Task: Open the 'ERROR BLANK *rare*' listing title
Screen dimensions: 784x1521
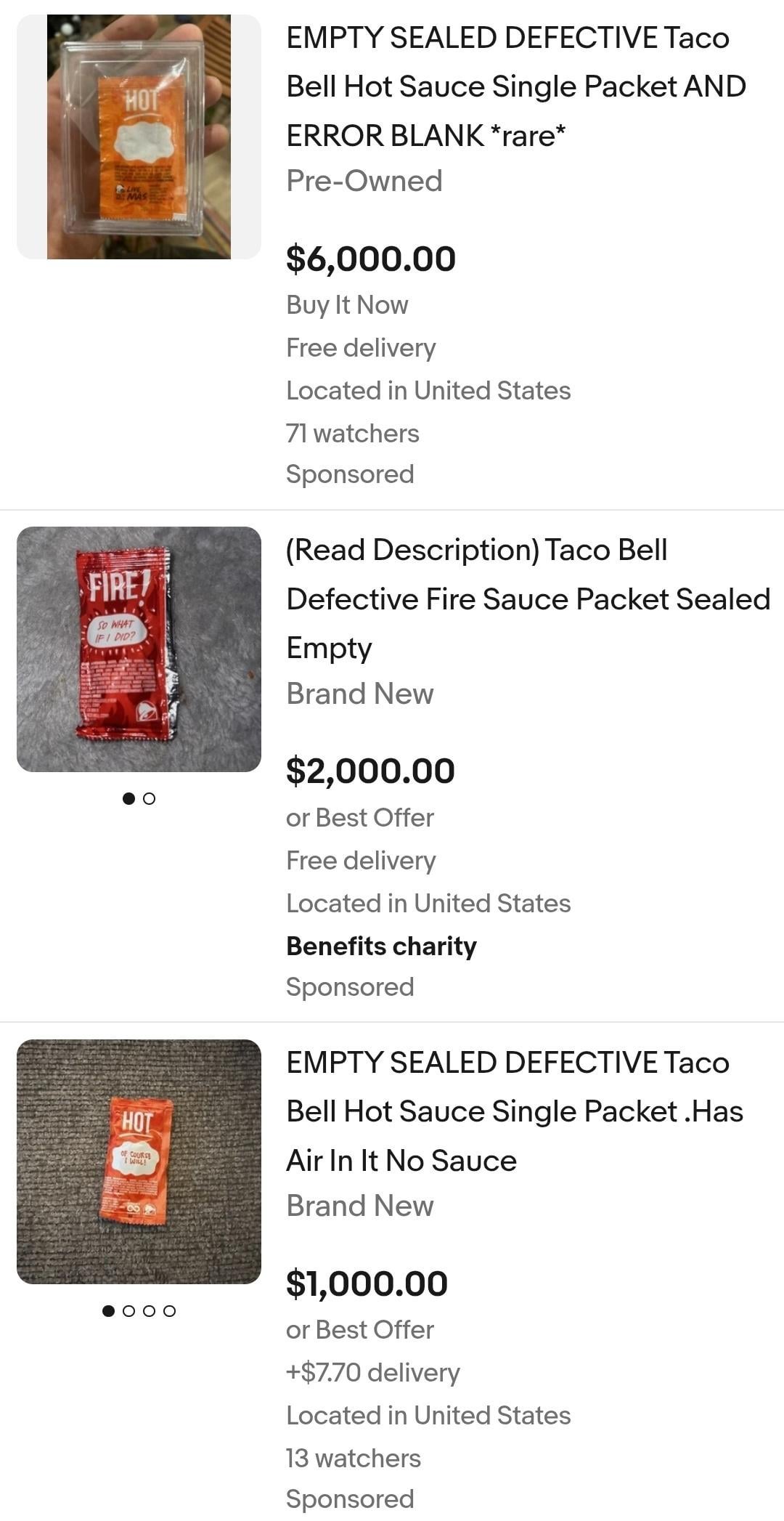Action: (515, 86)
